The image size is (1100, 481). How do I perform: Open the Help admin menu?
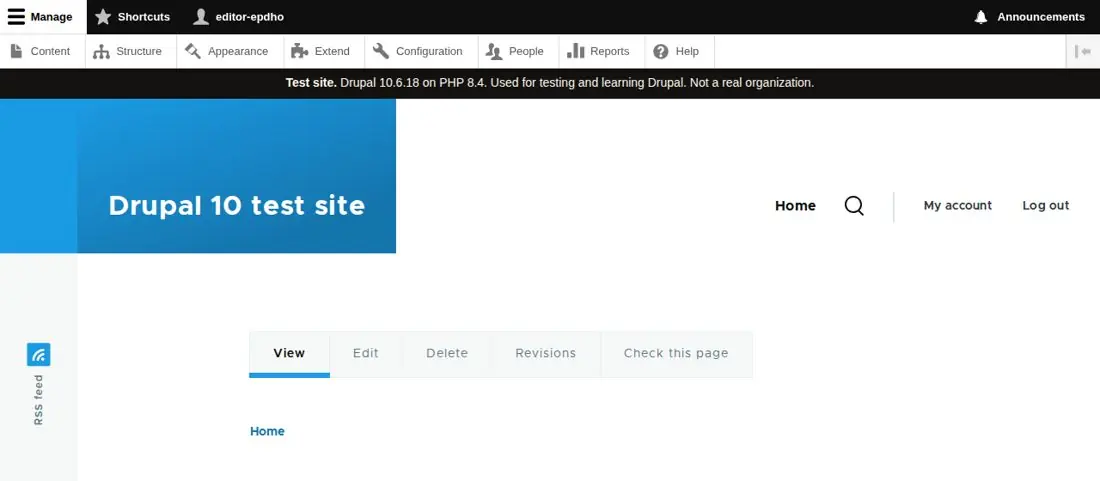679,51
